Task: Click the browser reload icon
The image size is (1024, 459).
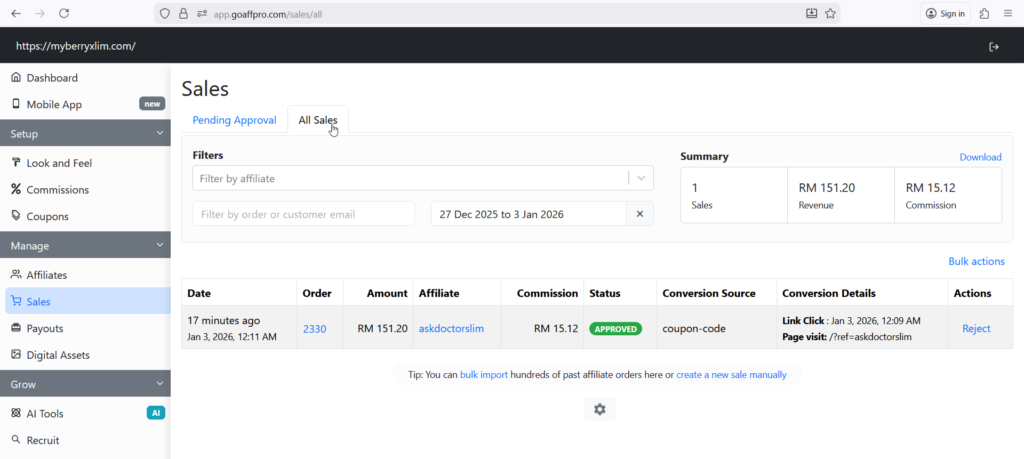Action: point(64,13)
